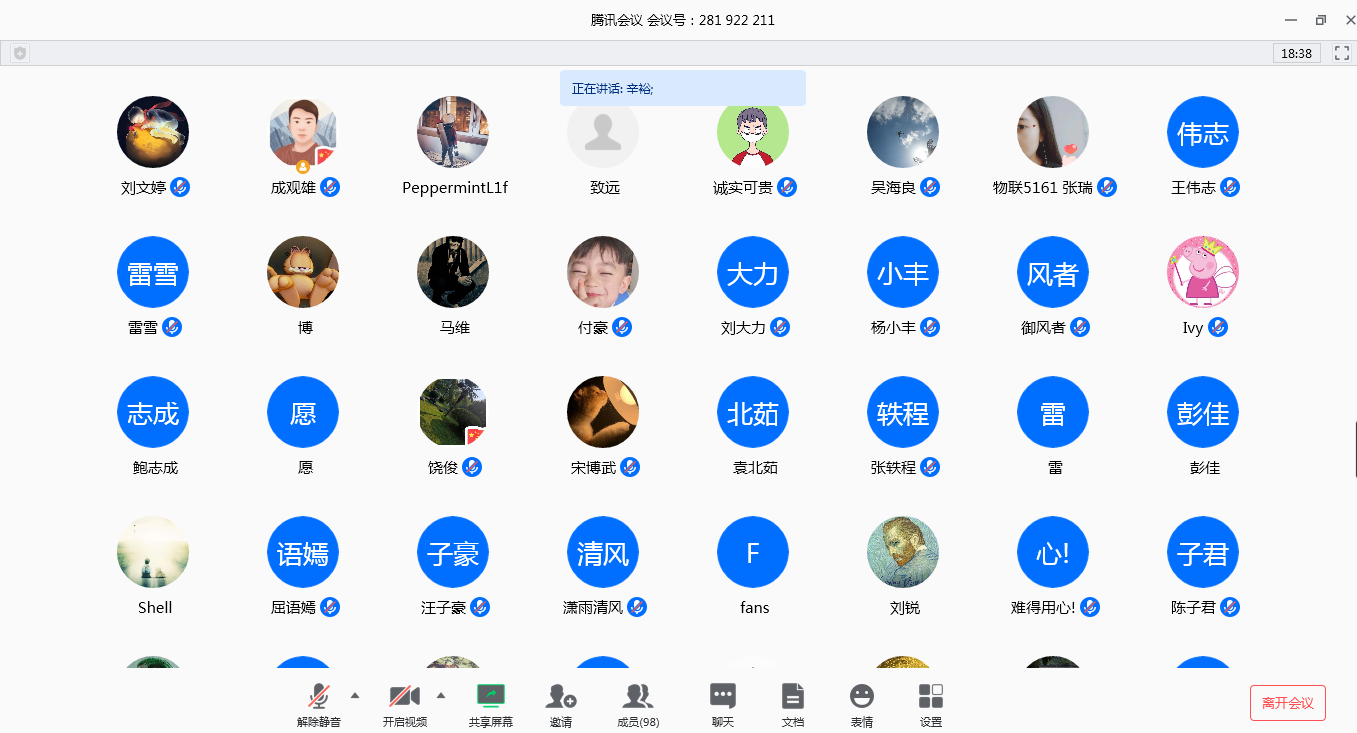Click the 刘锐 Van Gogh avatar

(903, 552)
